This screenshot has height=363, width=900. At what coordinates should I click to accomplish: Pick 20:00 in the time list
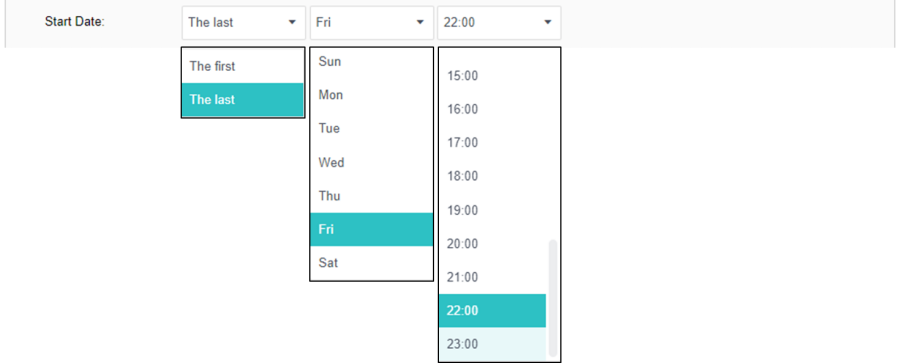[x=492, y=244]
